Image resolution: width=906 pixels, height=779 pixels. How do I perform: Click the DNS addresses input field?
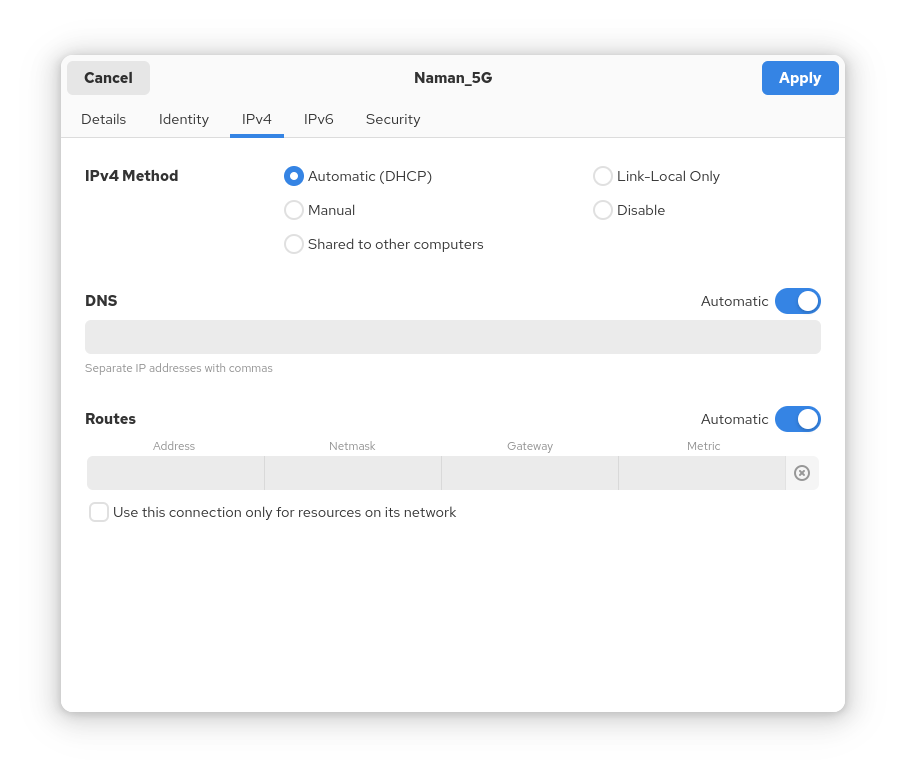pyautogui.click(x=452, y=337)
